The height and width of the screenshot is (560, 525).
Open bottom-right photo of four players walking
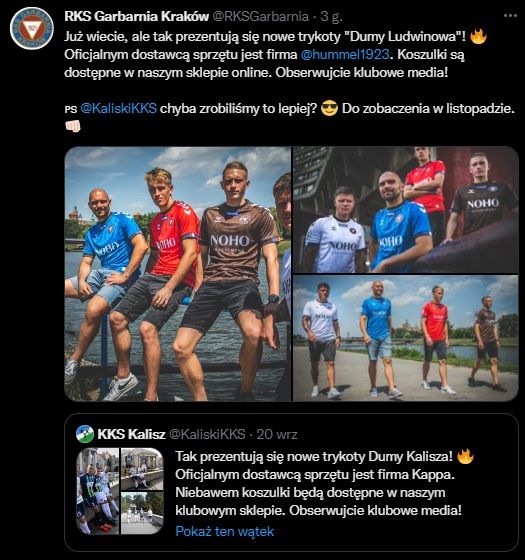click(406, 338)
